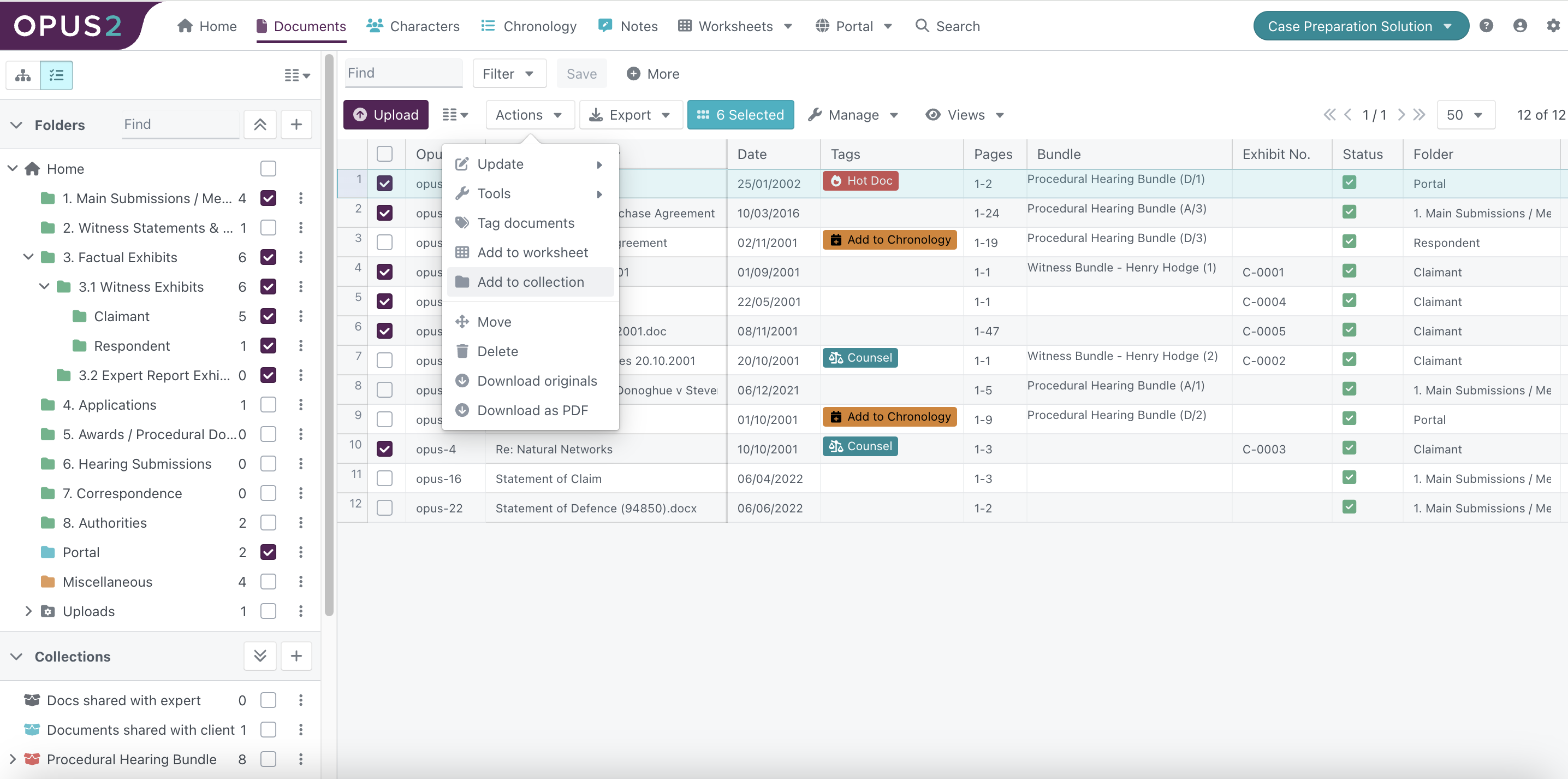Tick the Miscellaneous folder checkbox
This screenshot has width=1568, height=779.
(x=268, y=582)
